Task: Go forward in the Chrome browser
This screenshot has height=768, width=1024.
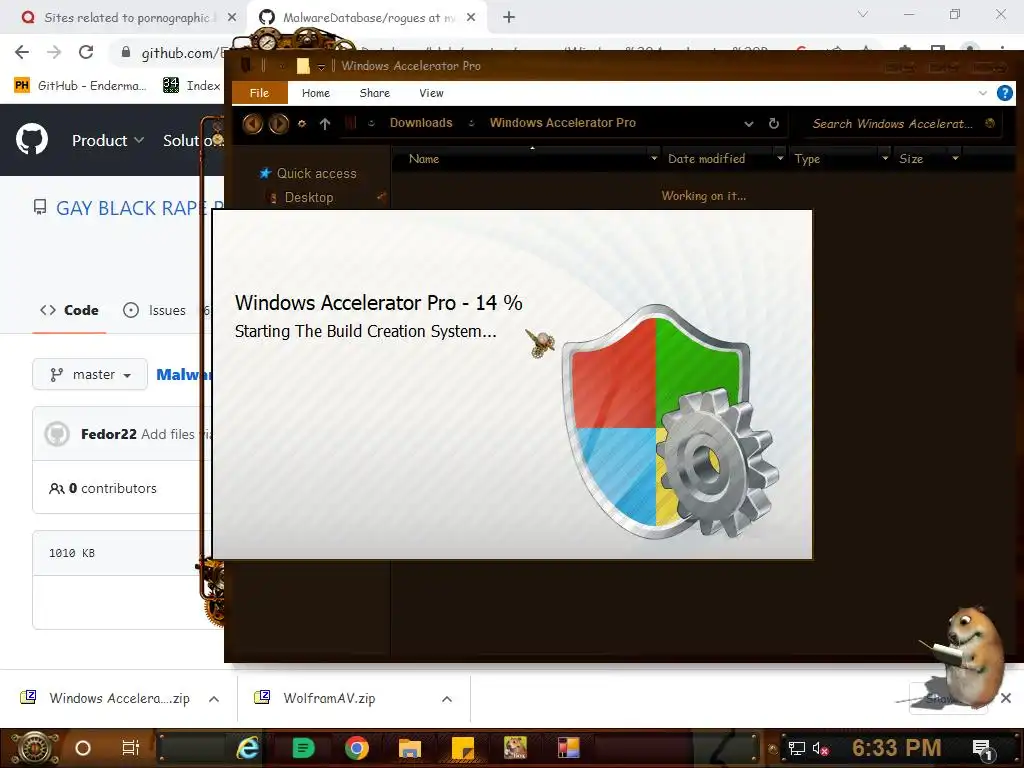Action: [54, 52]
